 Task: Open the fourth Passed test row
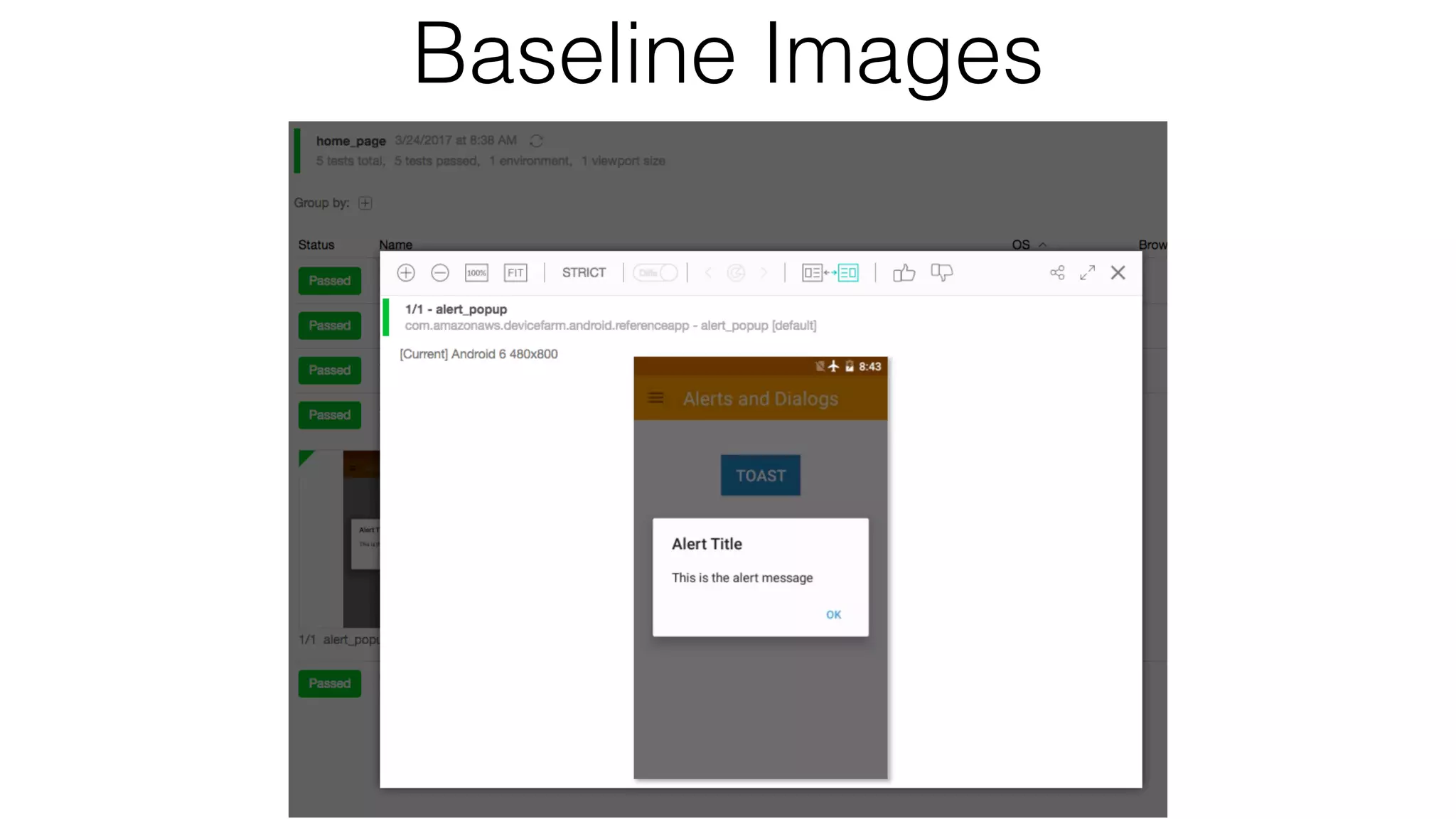pos(330,415)
